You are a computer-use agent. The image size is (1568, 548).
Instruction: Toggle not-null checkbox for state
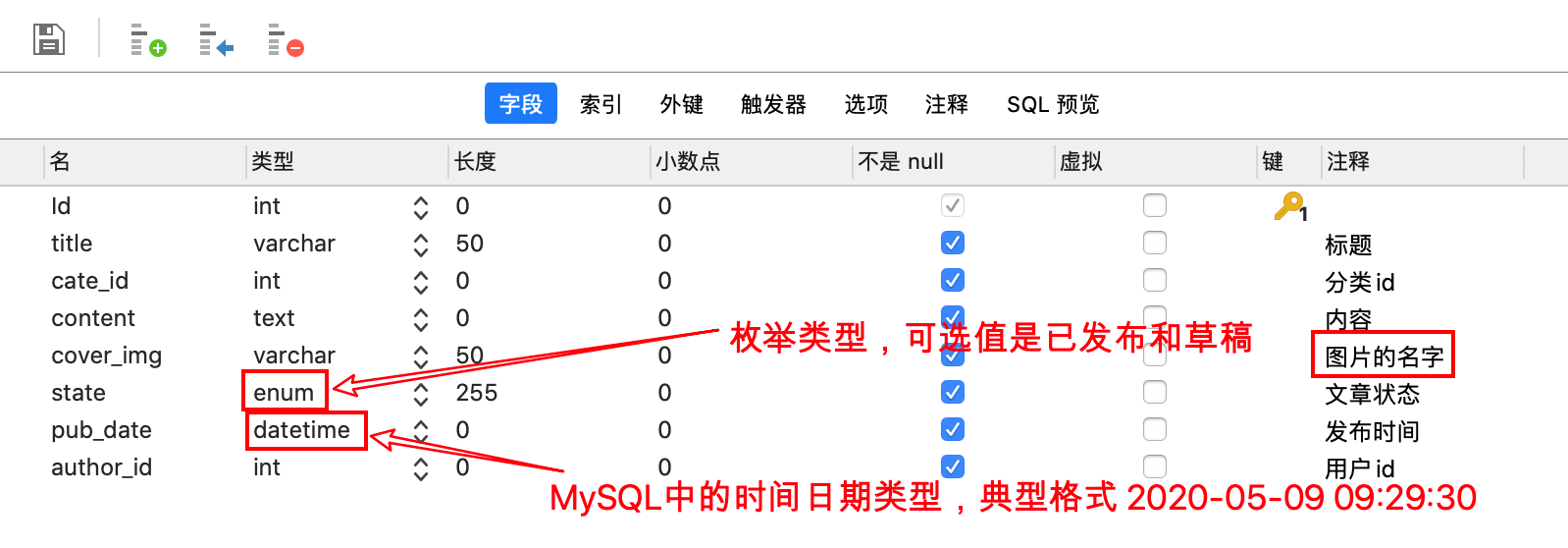tap(953, 392)
